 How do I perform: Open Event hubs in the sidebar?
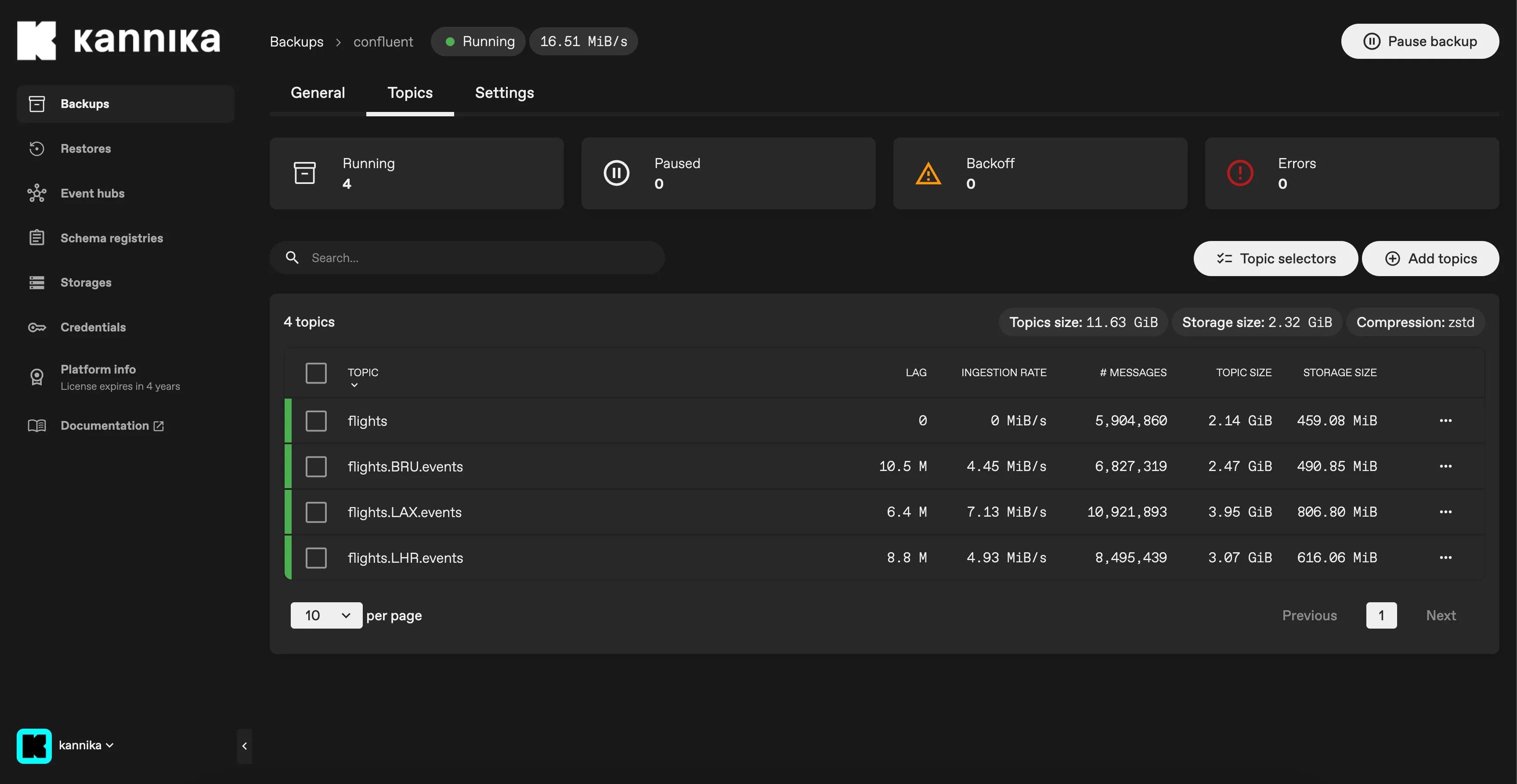pos(93,193)
